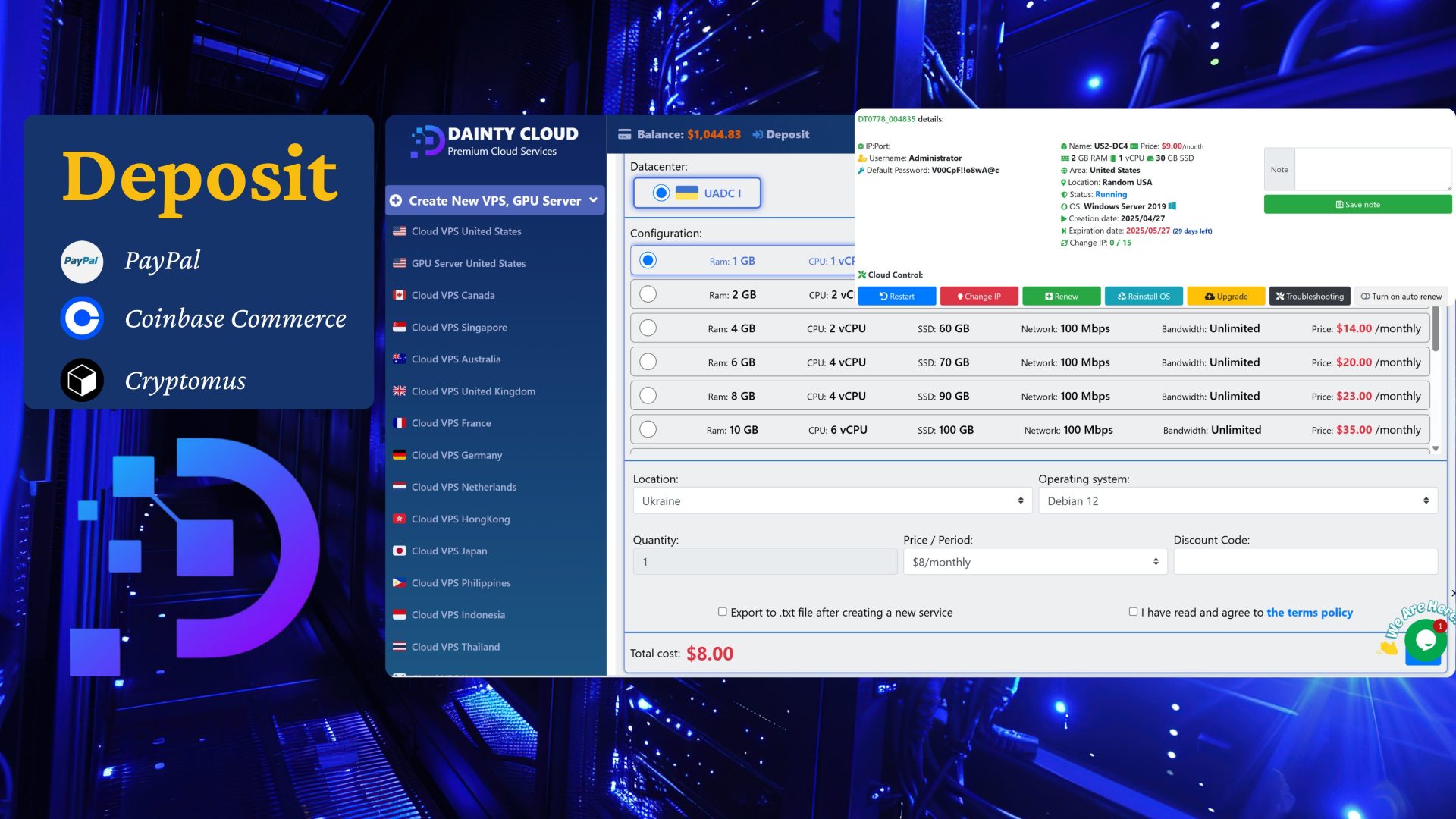Click the Dainty Cloud logo icon
This screenshot has height=819, width=1456.
pos(427,141)
